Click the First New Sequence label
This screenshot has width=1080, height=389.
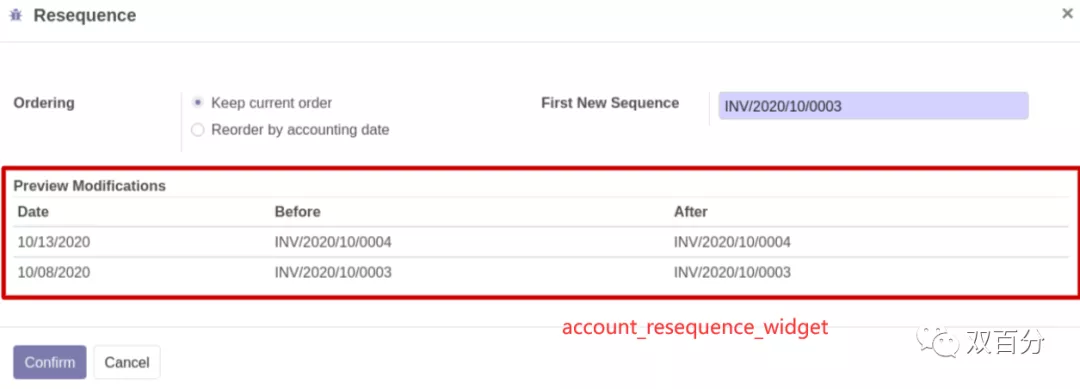point(610,103)
